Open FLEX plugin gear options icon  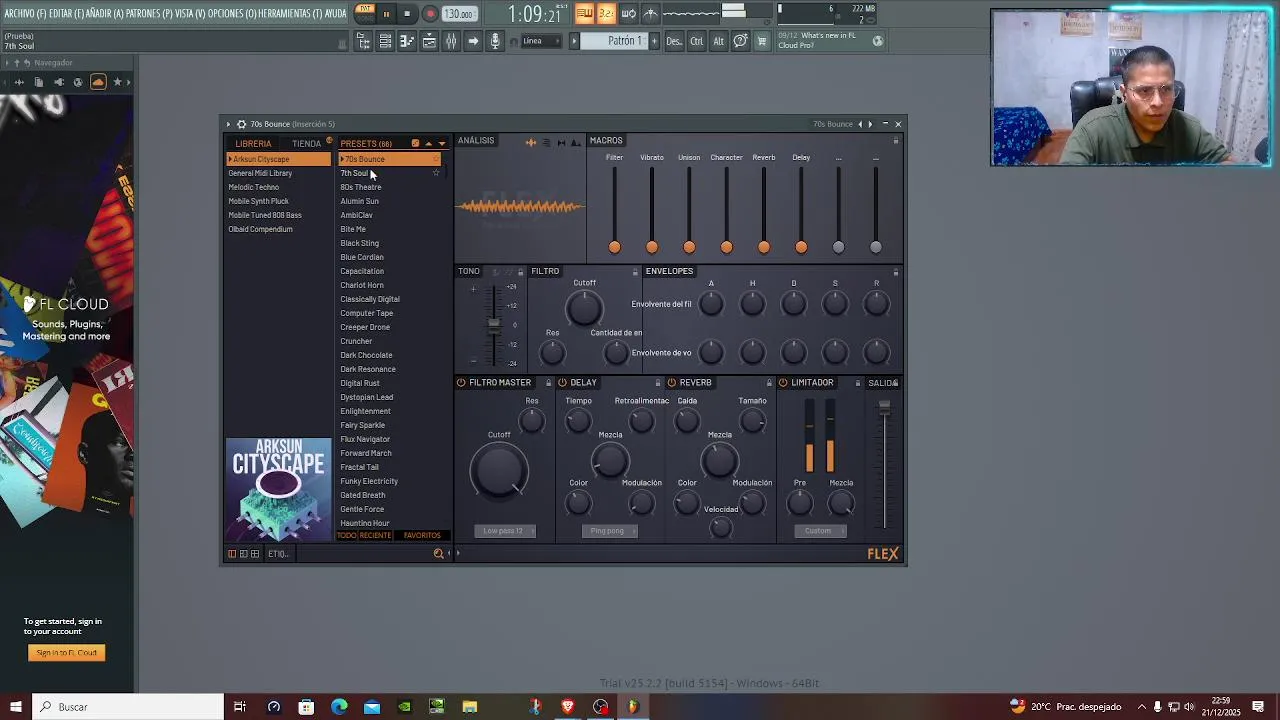coord(241,124)
